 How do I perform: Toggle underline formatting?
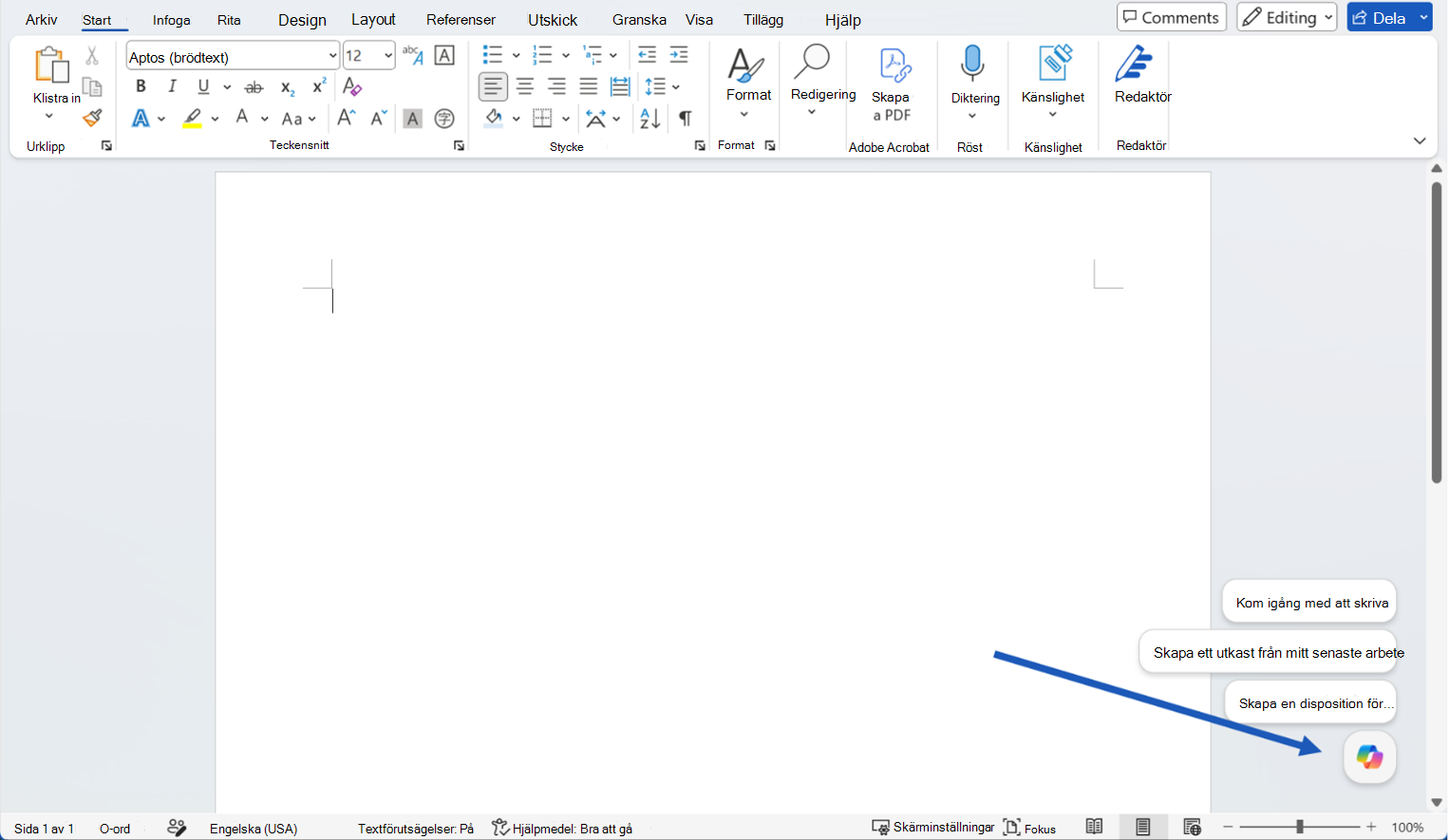click(203, 86)
